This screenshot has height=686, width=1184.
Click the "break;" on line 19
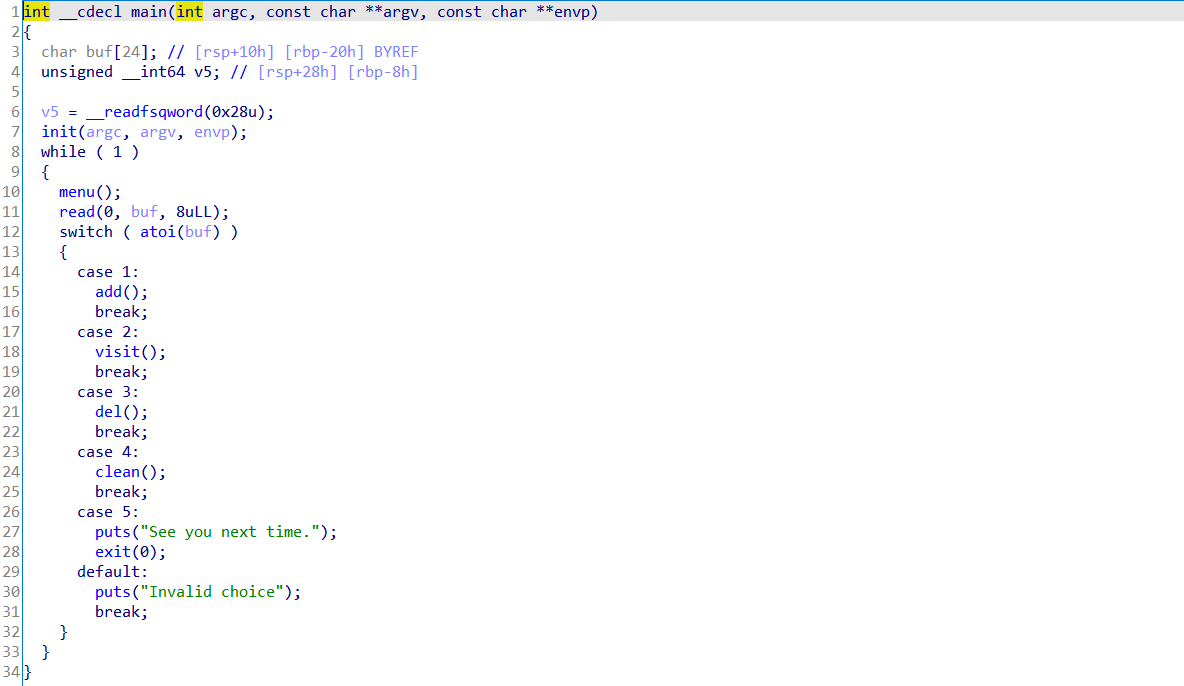click(122, 372)
